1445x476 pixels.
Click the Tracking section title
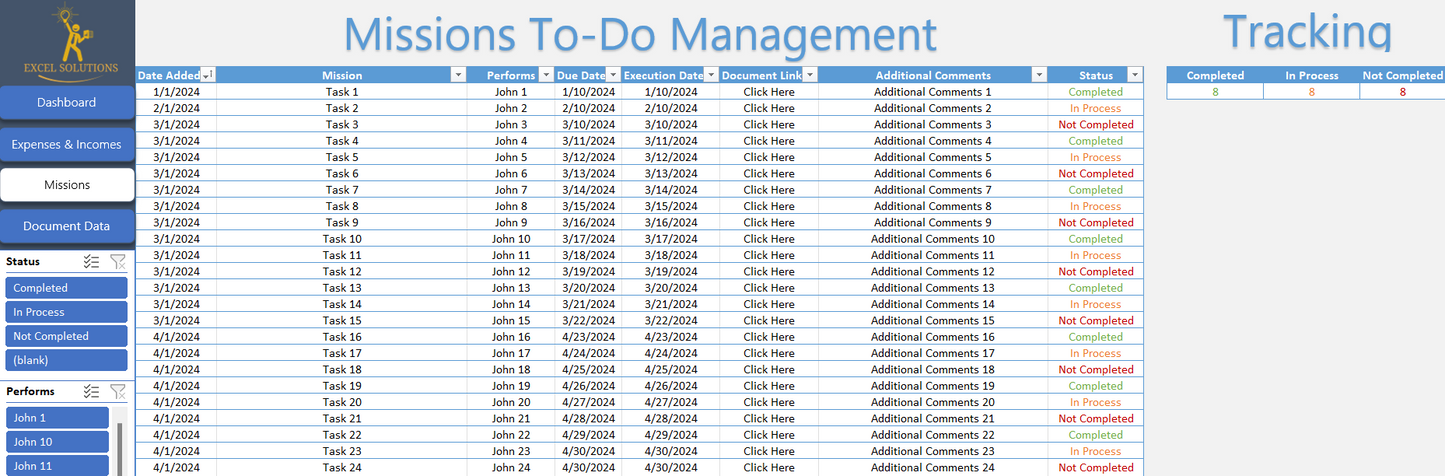click(1307, 30)
